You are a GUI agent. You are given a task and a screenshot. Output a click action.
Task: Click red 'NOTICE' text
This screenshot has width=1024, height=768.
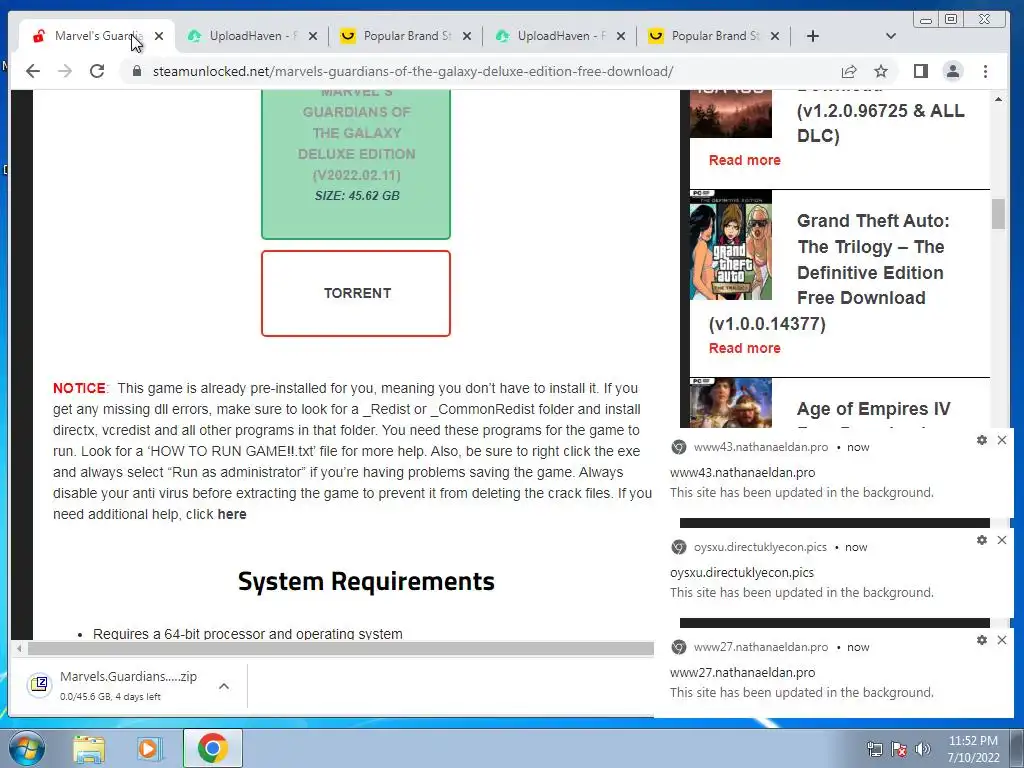79,388
